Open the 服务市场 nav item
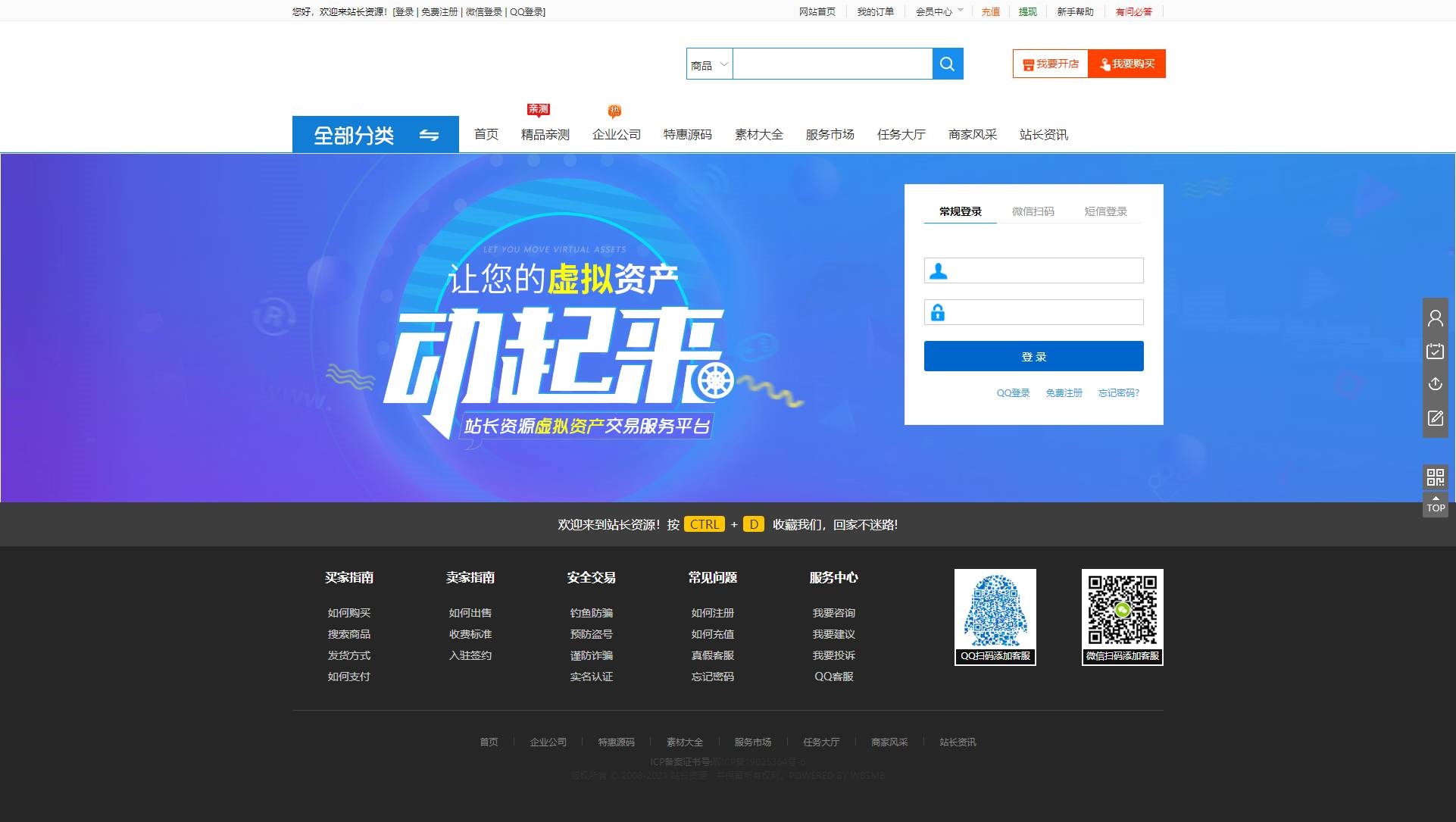This screenshot has height=822, width=1456. pyautogui.click(x=830, y=134)
